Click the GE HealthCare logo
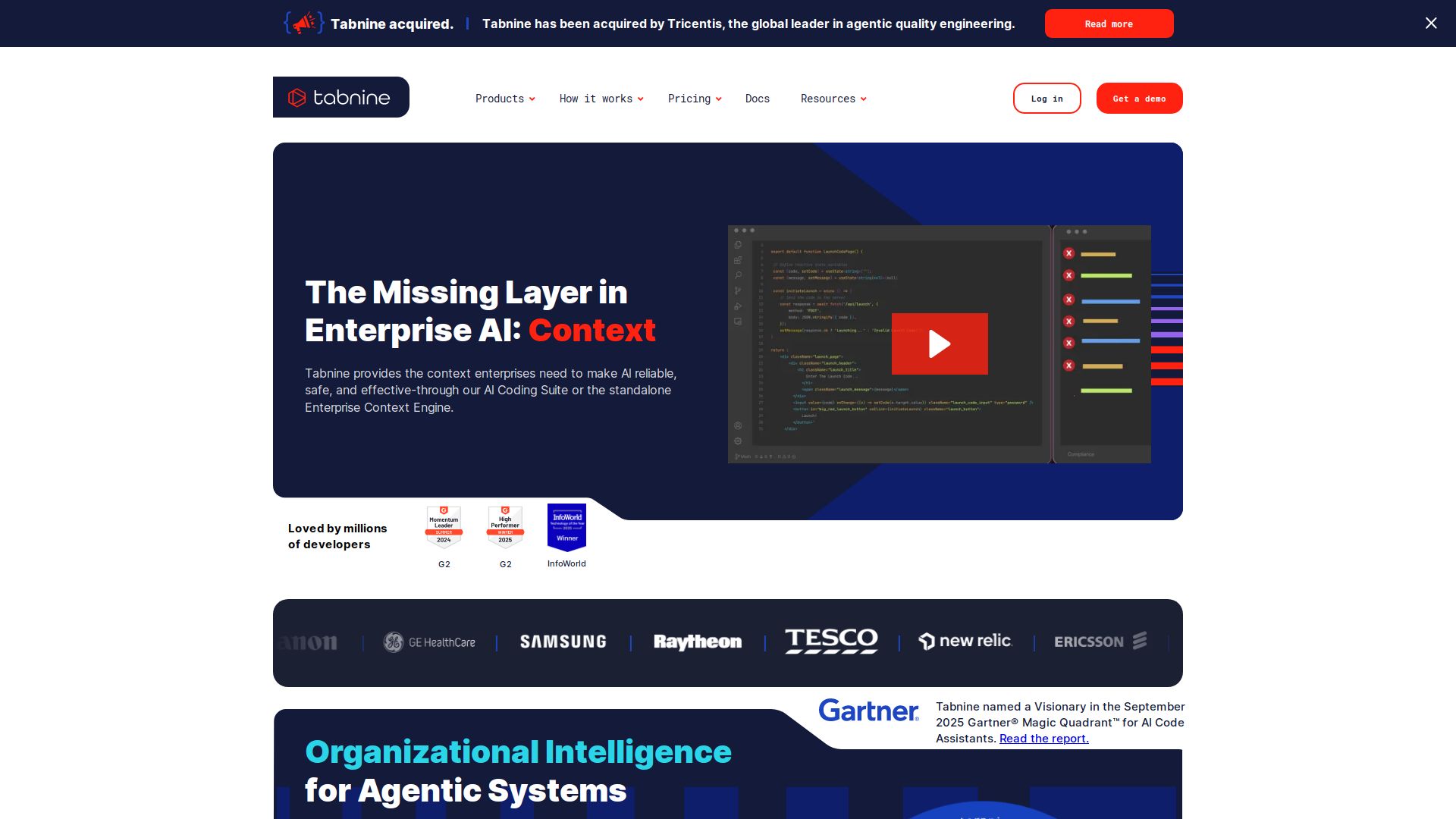 (429, 642)
